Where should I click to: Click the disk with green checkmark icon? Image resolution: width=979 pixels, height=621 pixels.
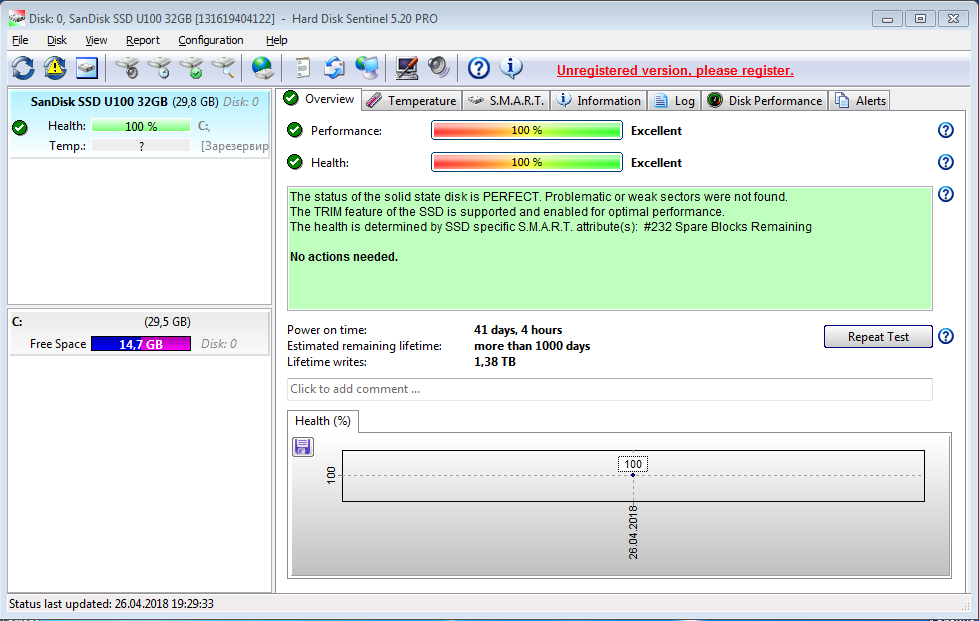[191, 67]
